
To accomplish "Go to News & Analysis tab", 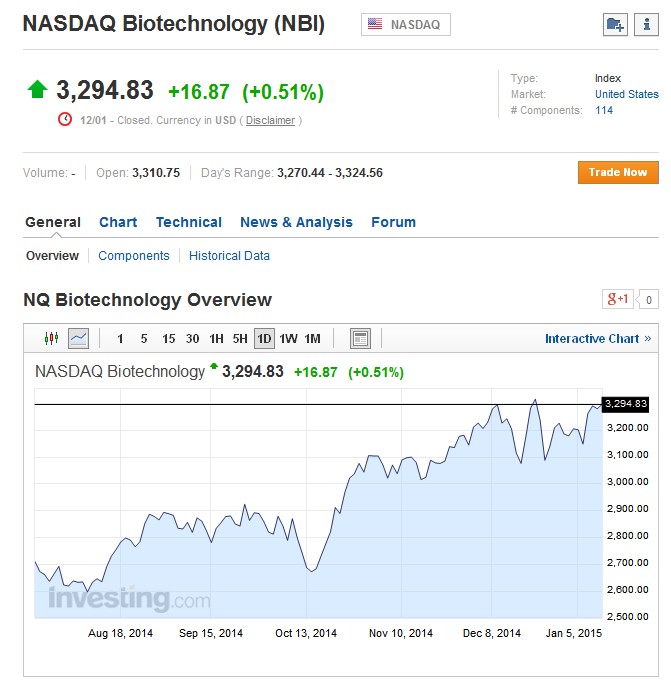I will (296, 222).
